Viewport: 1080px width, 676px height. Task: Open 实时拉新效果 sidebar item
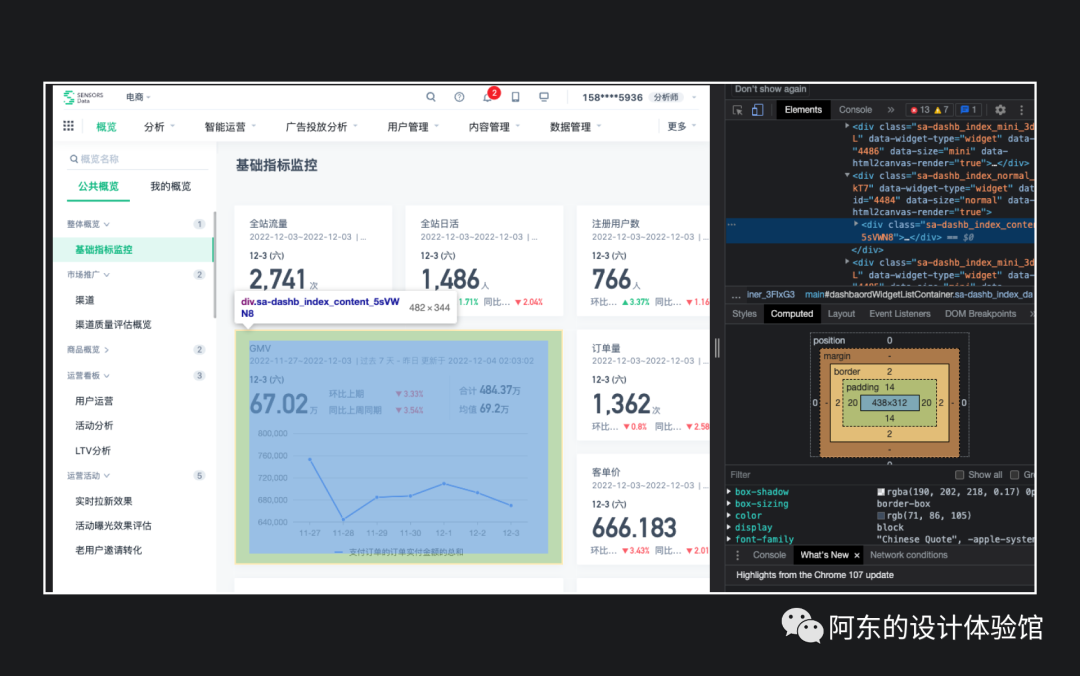(103, 501)
